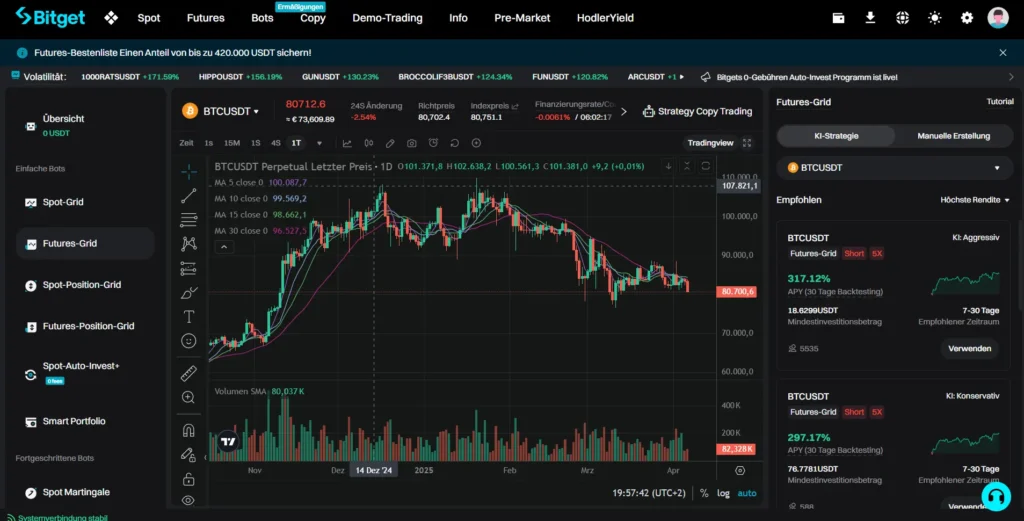Toggle lock all drawings

(x=189, y=479)
